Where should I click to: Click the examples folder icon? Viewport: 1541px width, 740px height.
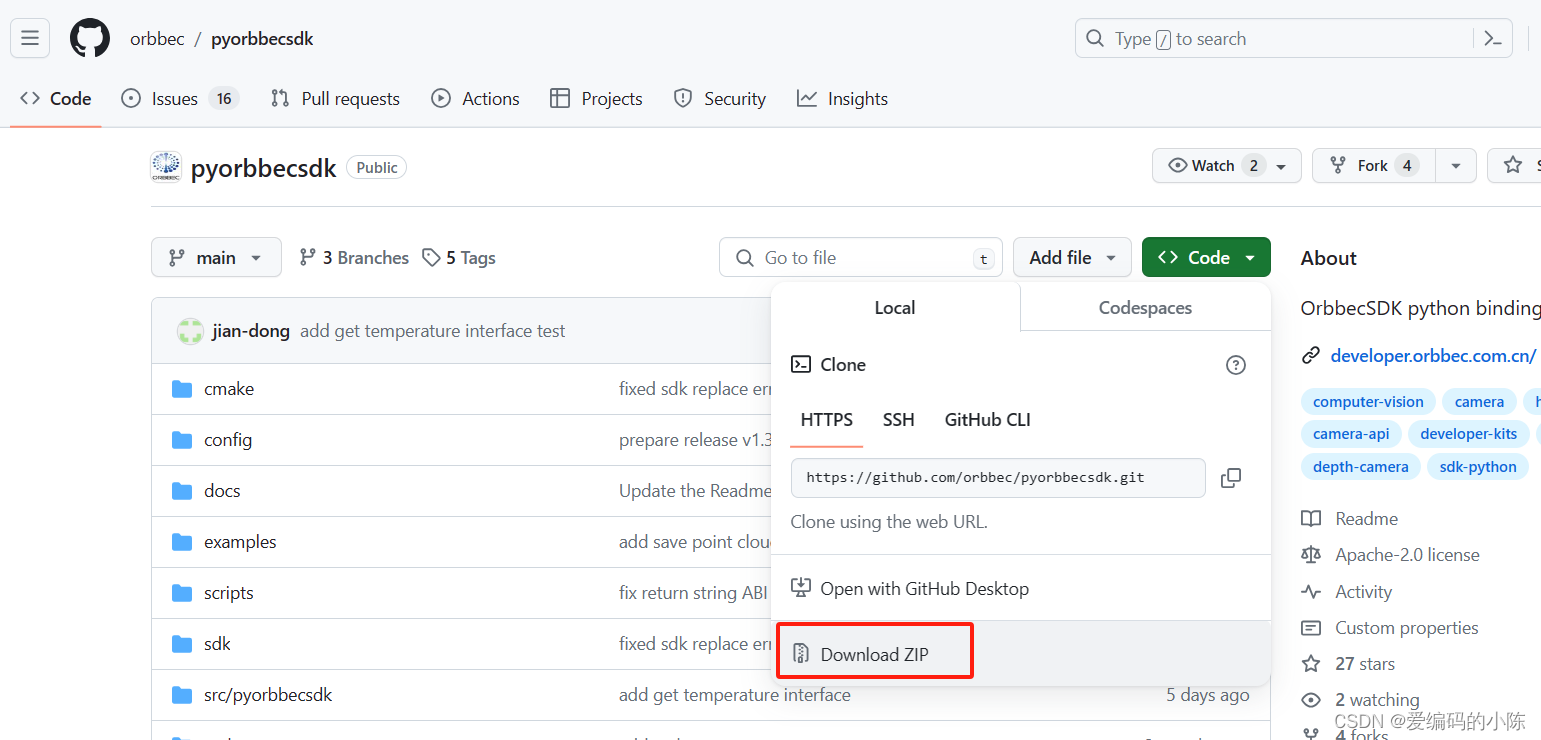tap(181, 542)
